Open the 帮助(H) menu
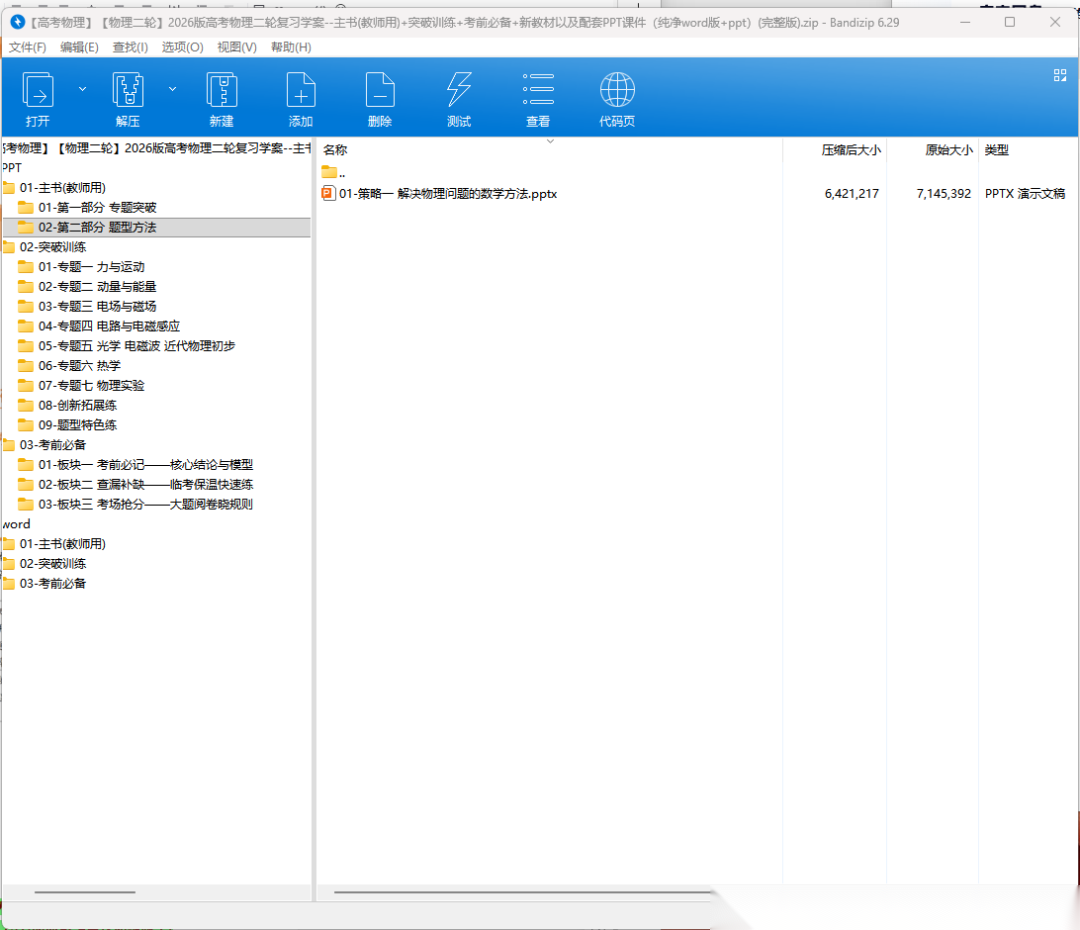Screen dimensions: 1080x930 click(x=291, y=47)
